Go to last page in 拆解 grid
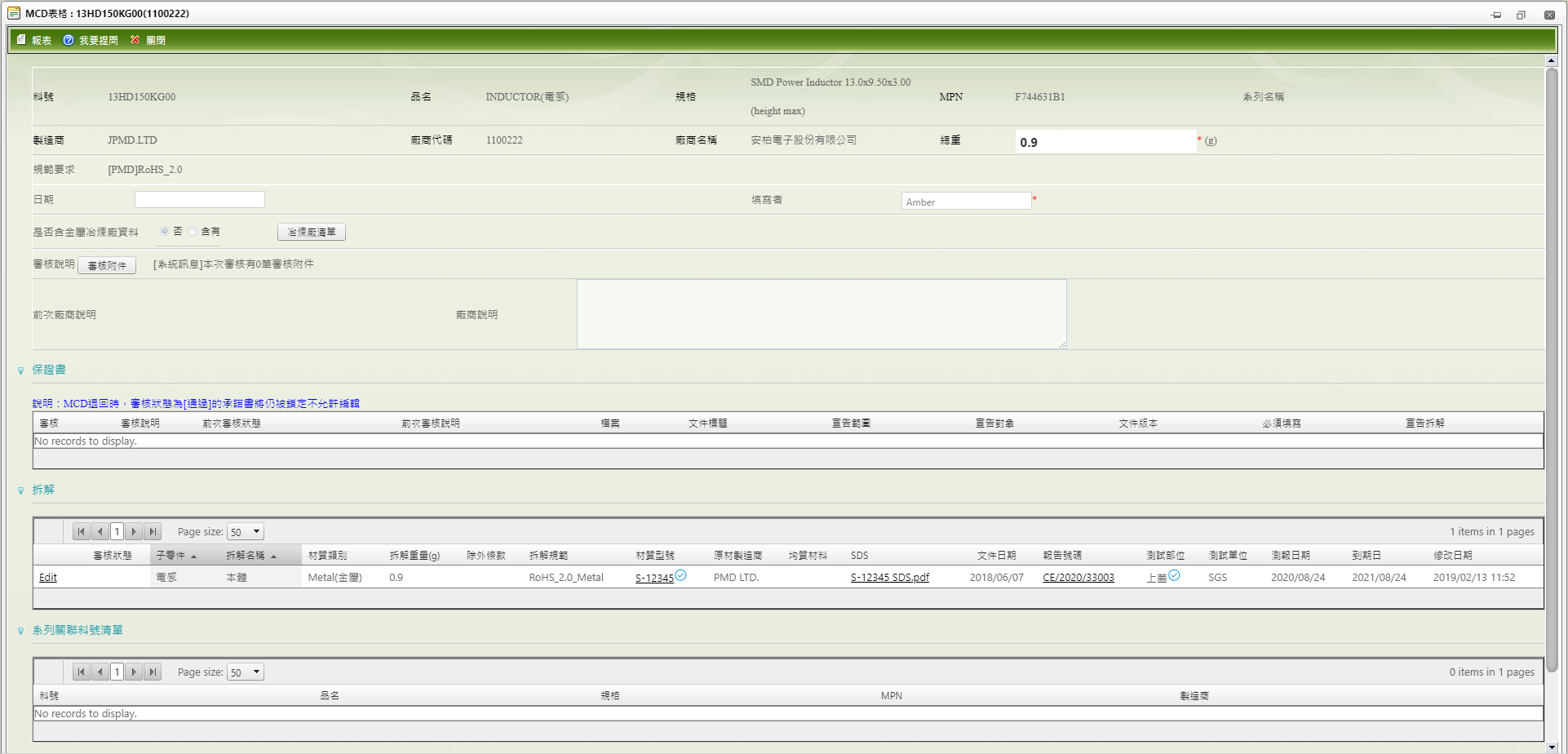Image resolution: width=1568 pixels, height=754 pixels. tap(153, 531)
